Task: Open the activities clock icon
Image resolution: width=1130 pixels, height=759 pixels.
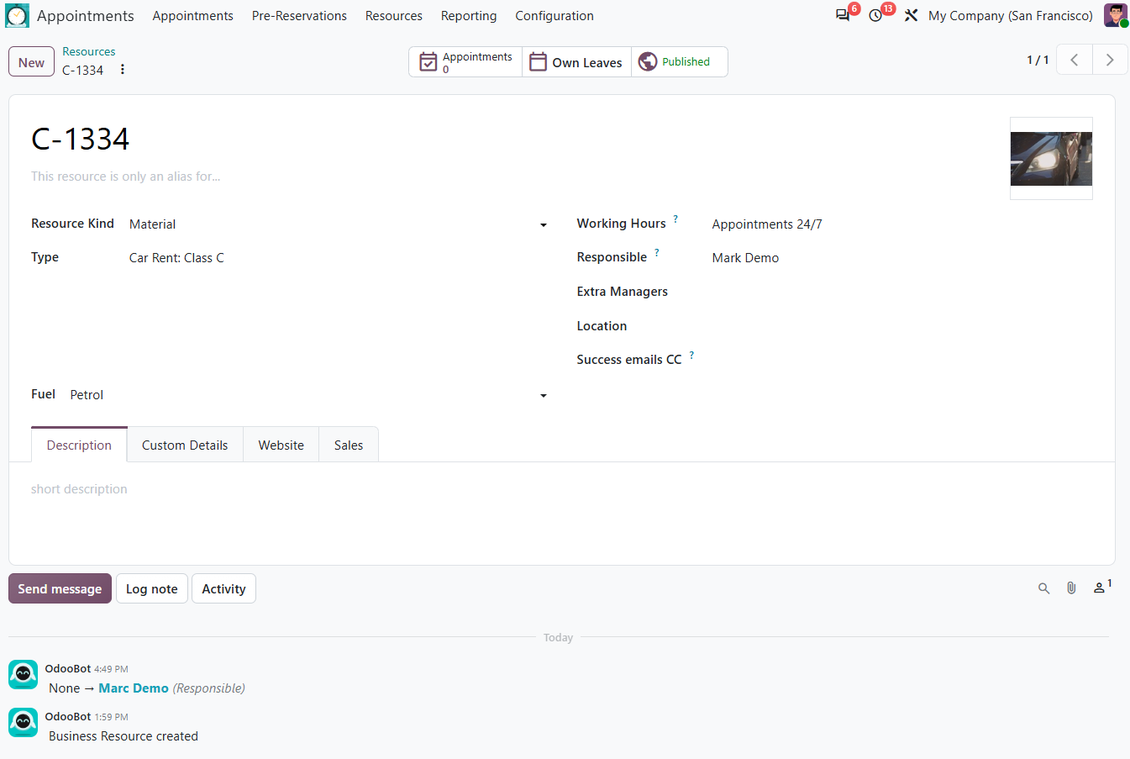Action: click(x=876, y=15)
